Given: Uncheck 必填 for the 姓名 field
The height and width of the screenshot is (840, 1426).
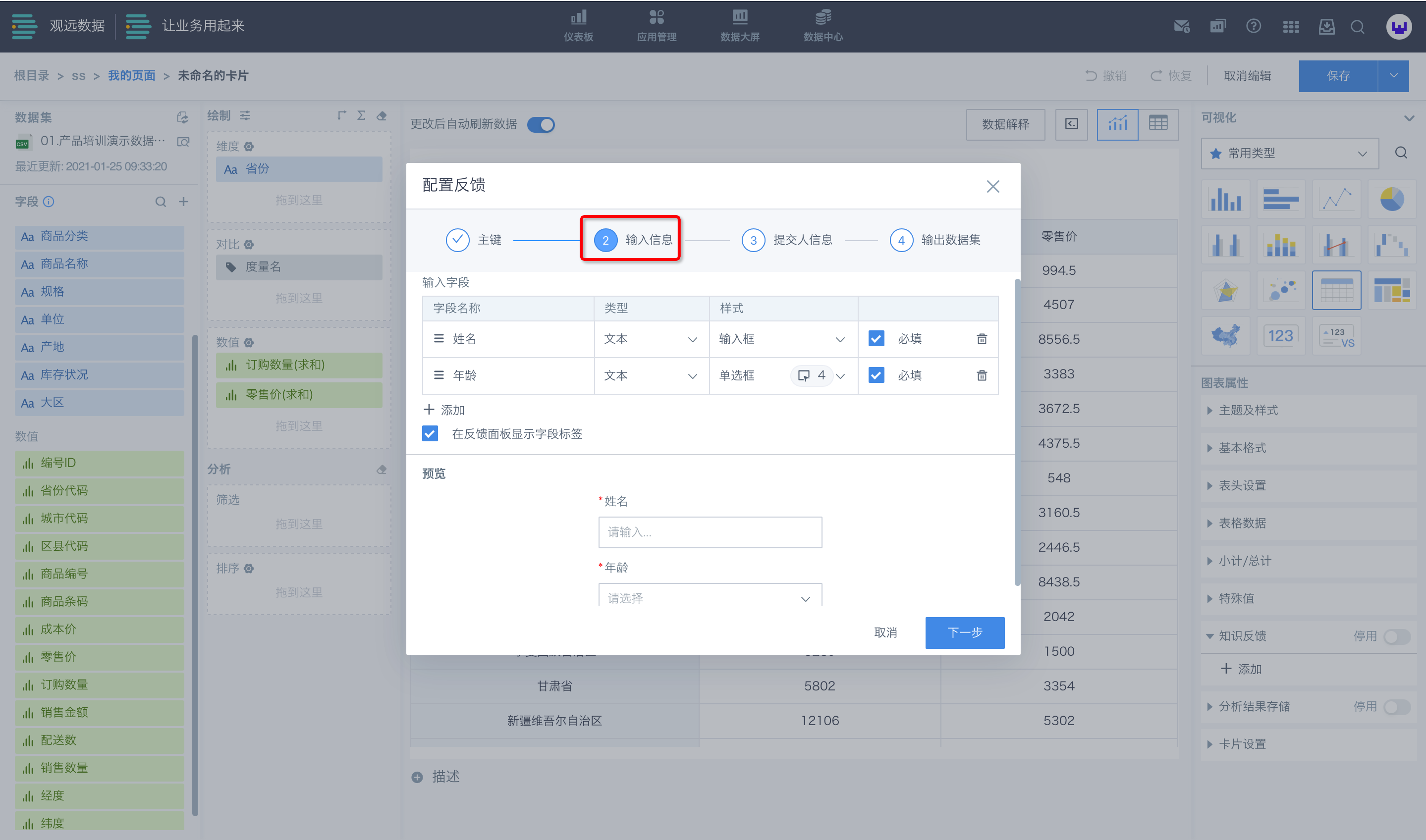Looking at the screenshot, I should pos(876,338).
